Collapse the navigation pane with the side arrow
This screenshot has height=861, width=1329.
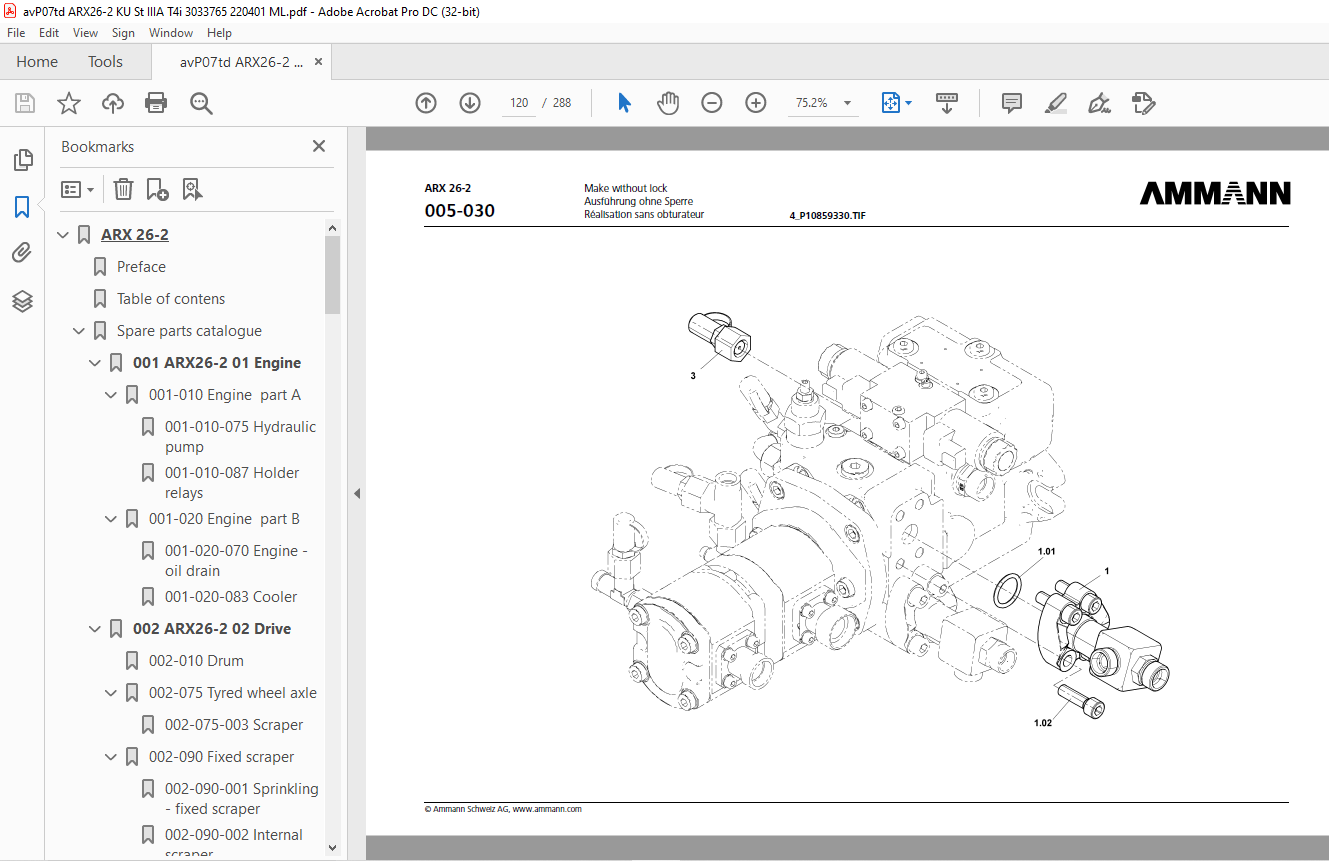point(356,493)
